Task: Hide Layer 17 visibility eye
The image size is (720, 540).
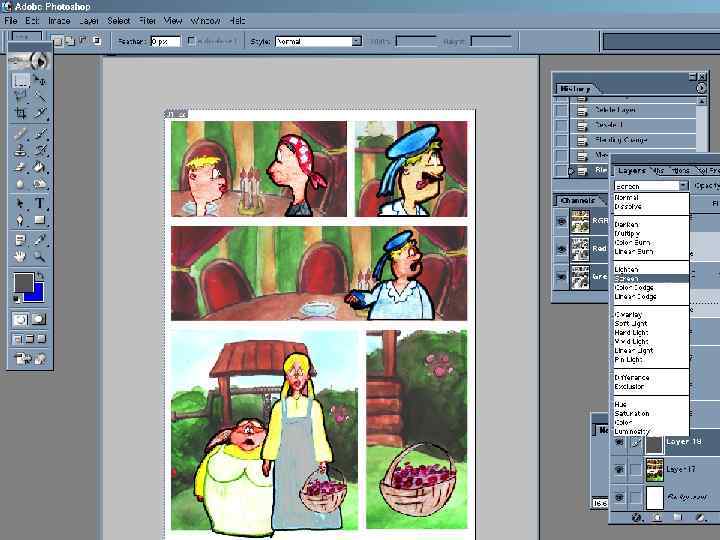Action: (x=619, y=469)
